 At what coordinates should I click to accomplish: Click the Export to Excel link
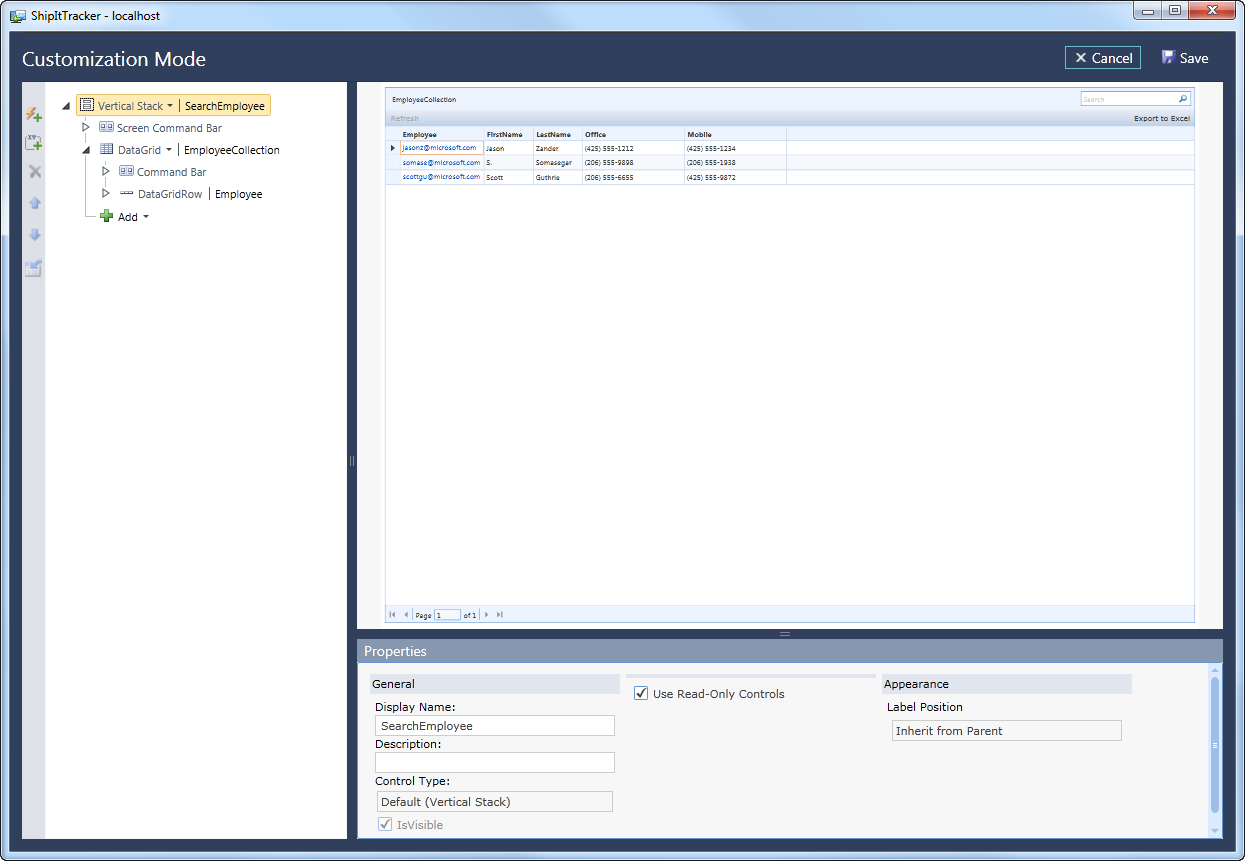pyautogui.click(x=1161, y=118)
